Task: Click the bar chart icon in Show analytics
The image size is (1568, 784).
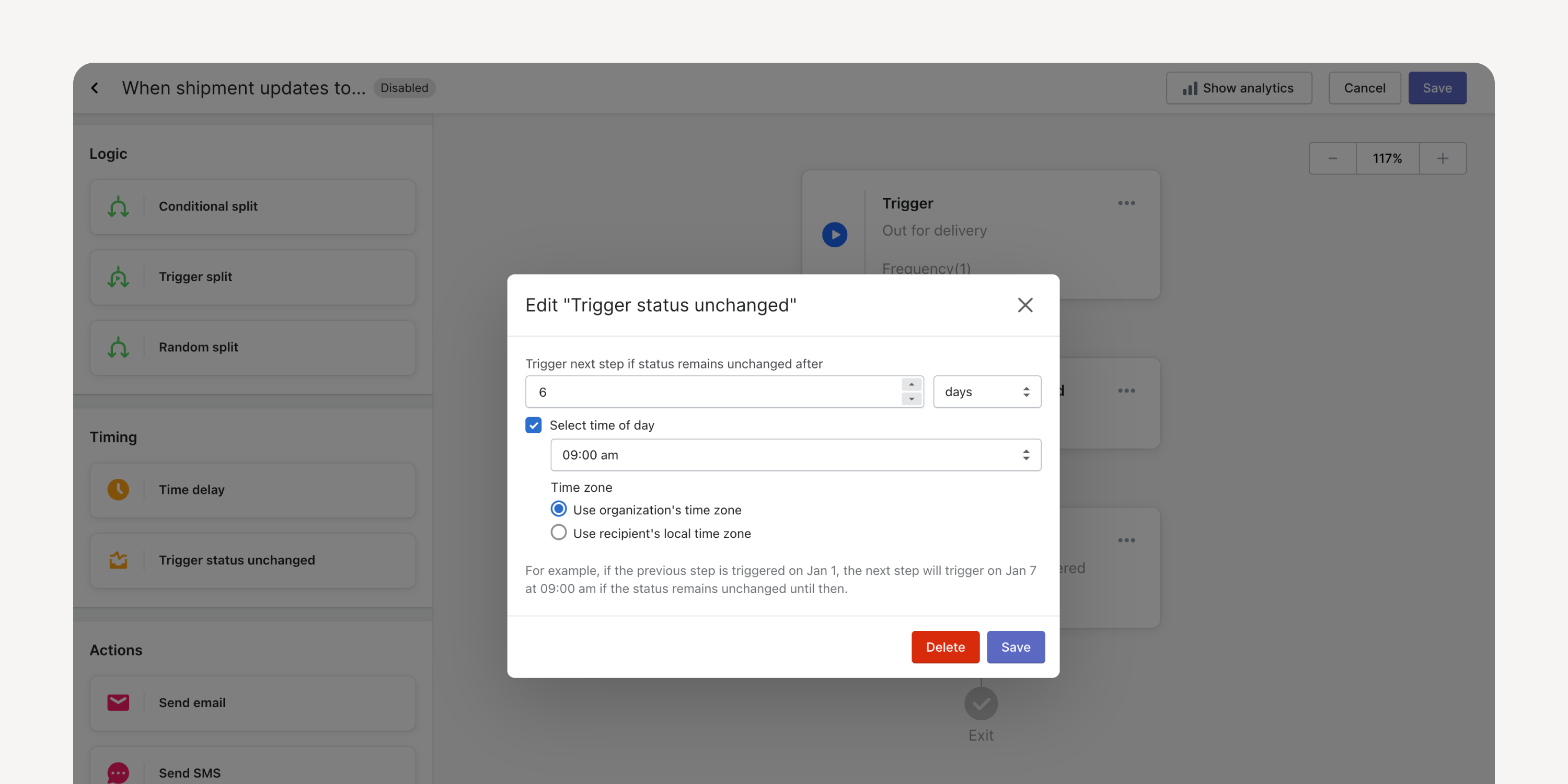Action: (x=1190, y=89)
